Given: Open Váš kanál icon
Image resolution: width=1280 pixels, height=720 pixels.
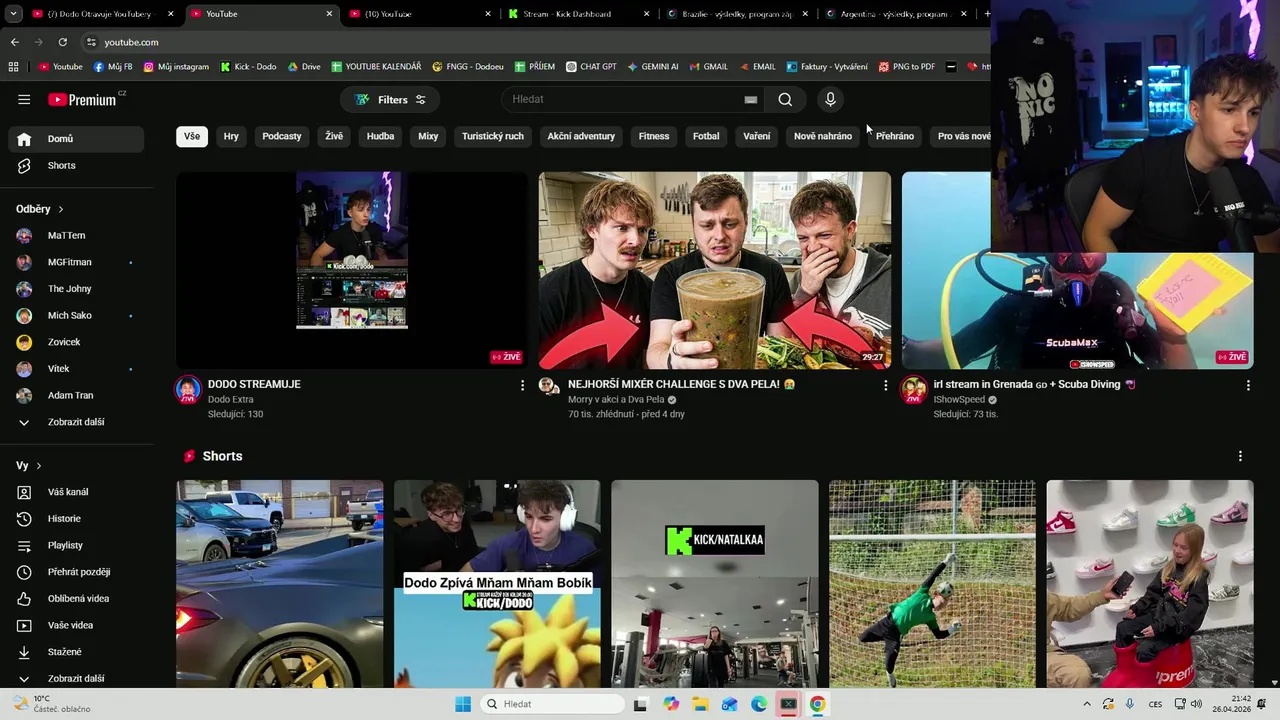Looking at the screenshot, I should (x=24, y=492).
